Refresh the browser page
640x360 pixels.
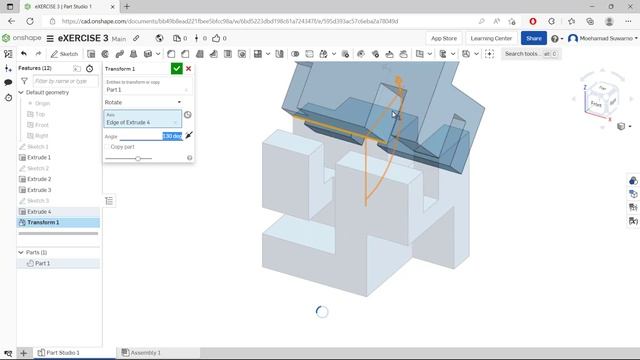[30, 21]
